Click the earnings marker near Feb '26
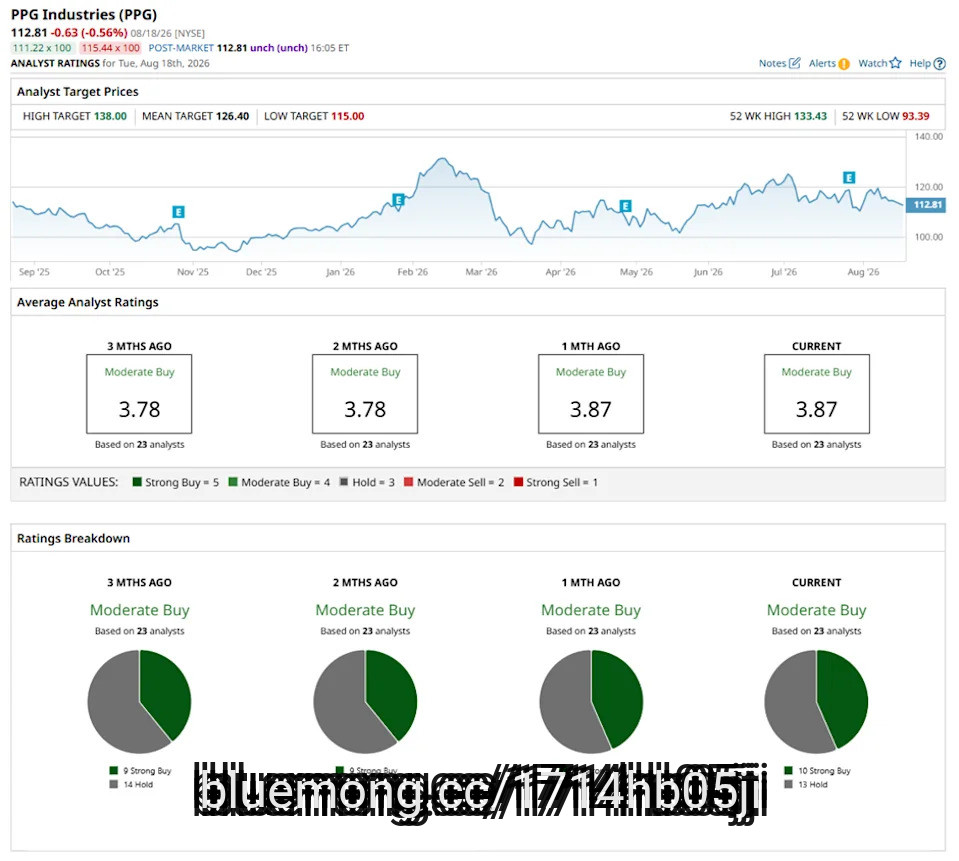The image size is (959, 861). 398,199
